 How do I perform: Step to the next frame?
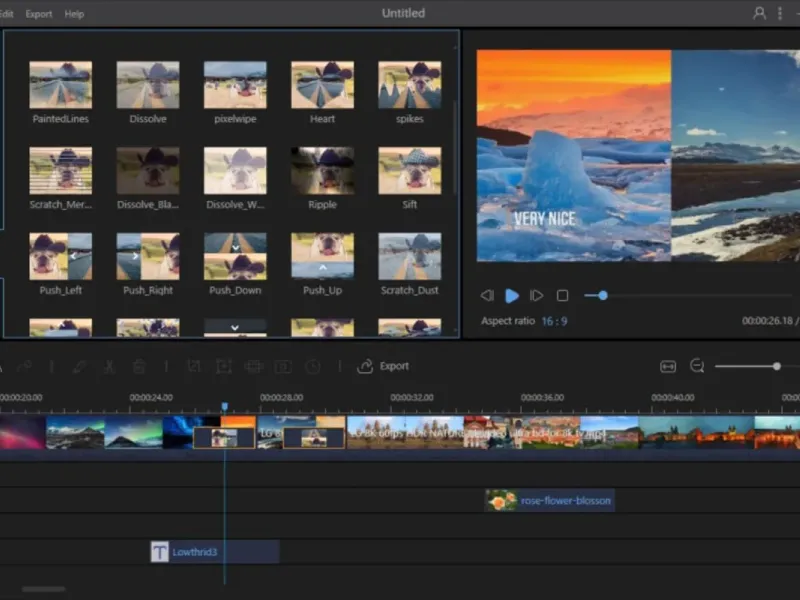click(537, 296)
